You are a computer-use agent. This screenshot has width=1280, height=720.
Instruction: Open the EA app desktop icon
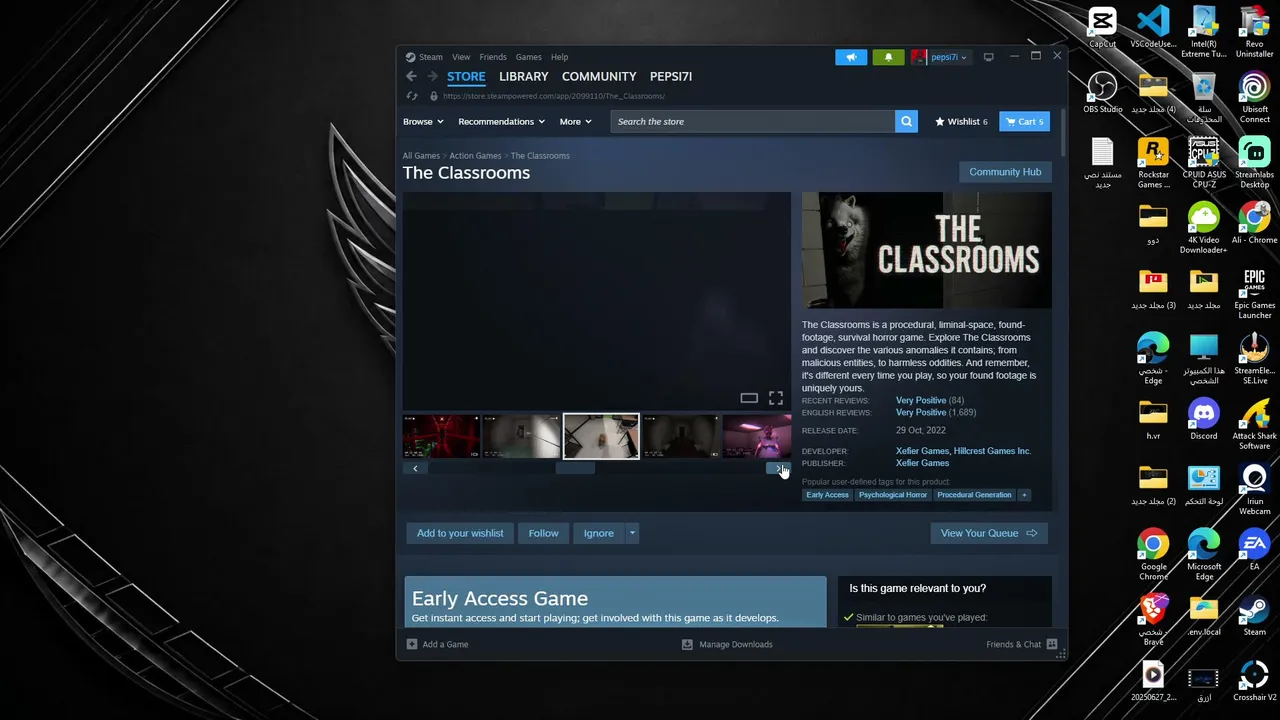click(1255, 550)
